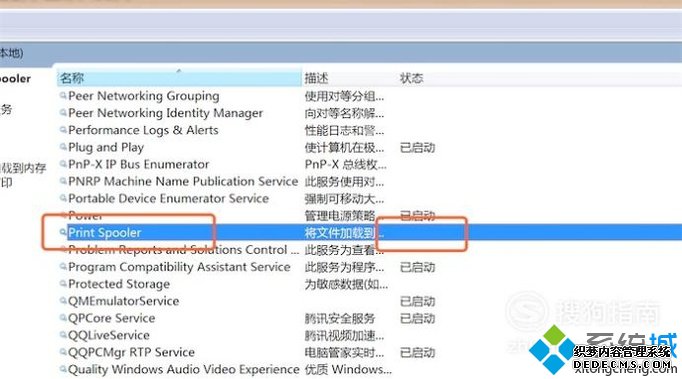Click the description PnP-X 总线枚...
This screenshot has width=682, height=379.
click(345, 164)
